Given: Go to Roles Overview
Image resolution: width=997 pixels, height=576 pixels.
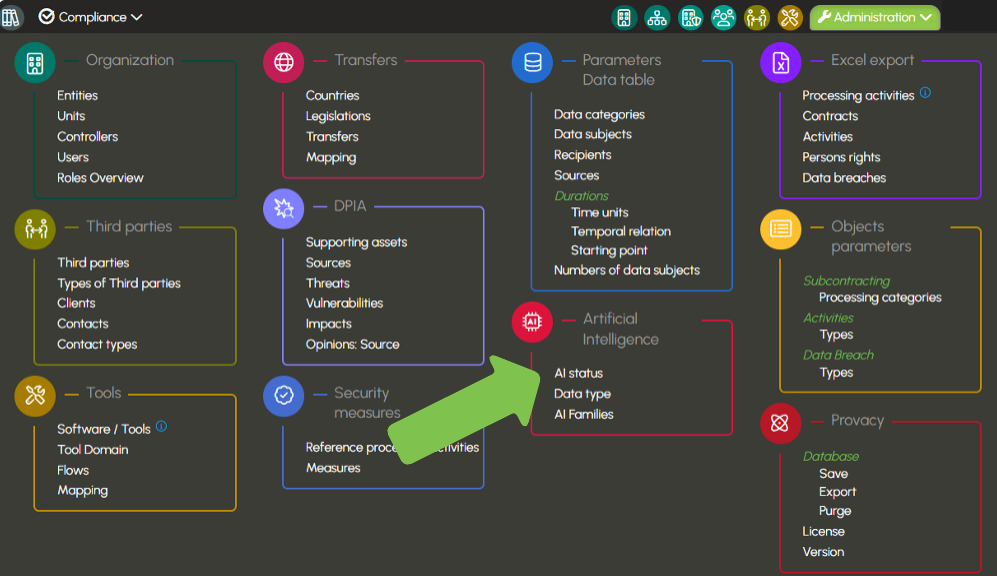Looking at the screenshot, I should click(x=100, y=178).
